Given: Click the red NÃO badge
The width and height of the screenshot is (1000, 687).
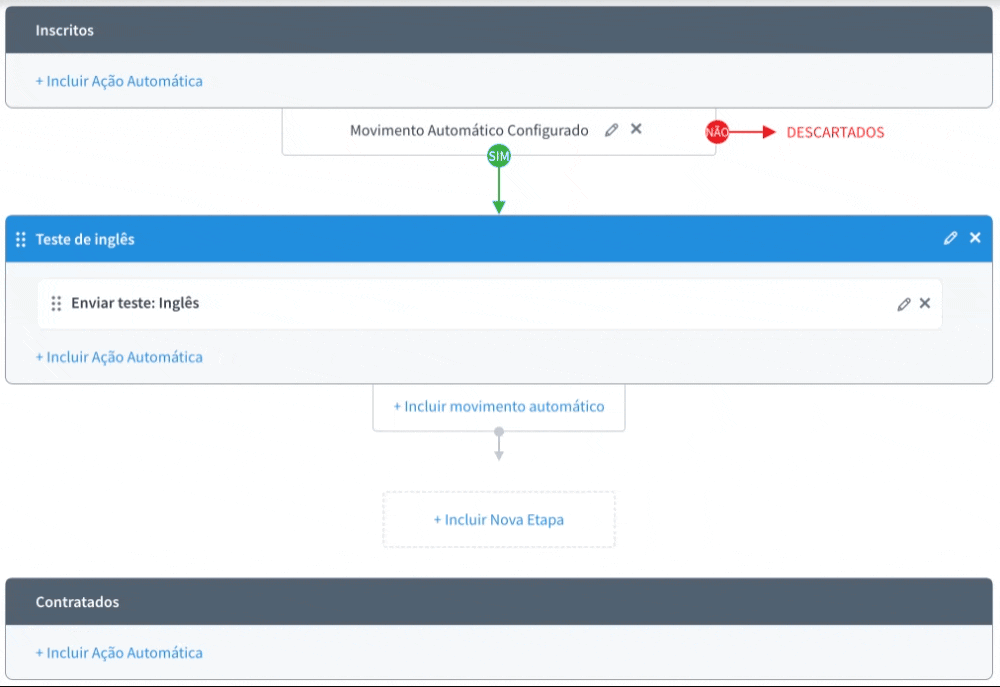Looking at the screenshot, I should [717, 132].
